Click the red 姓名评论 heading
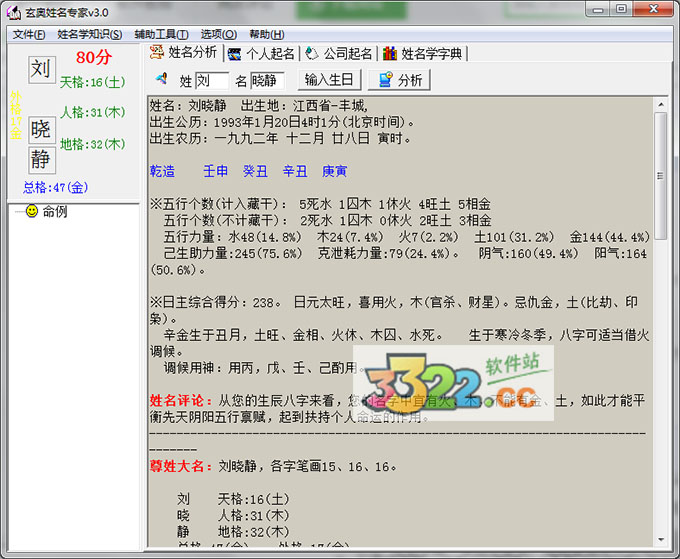The height and width of the screenshot is (559, 680). [x=180, y=400]
